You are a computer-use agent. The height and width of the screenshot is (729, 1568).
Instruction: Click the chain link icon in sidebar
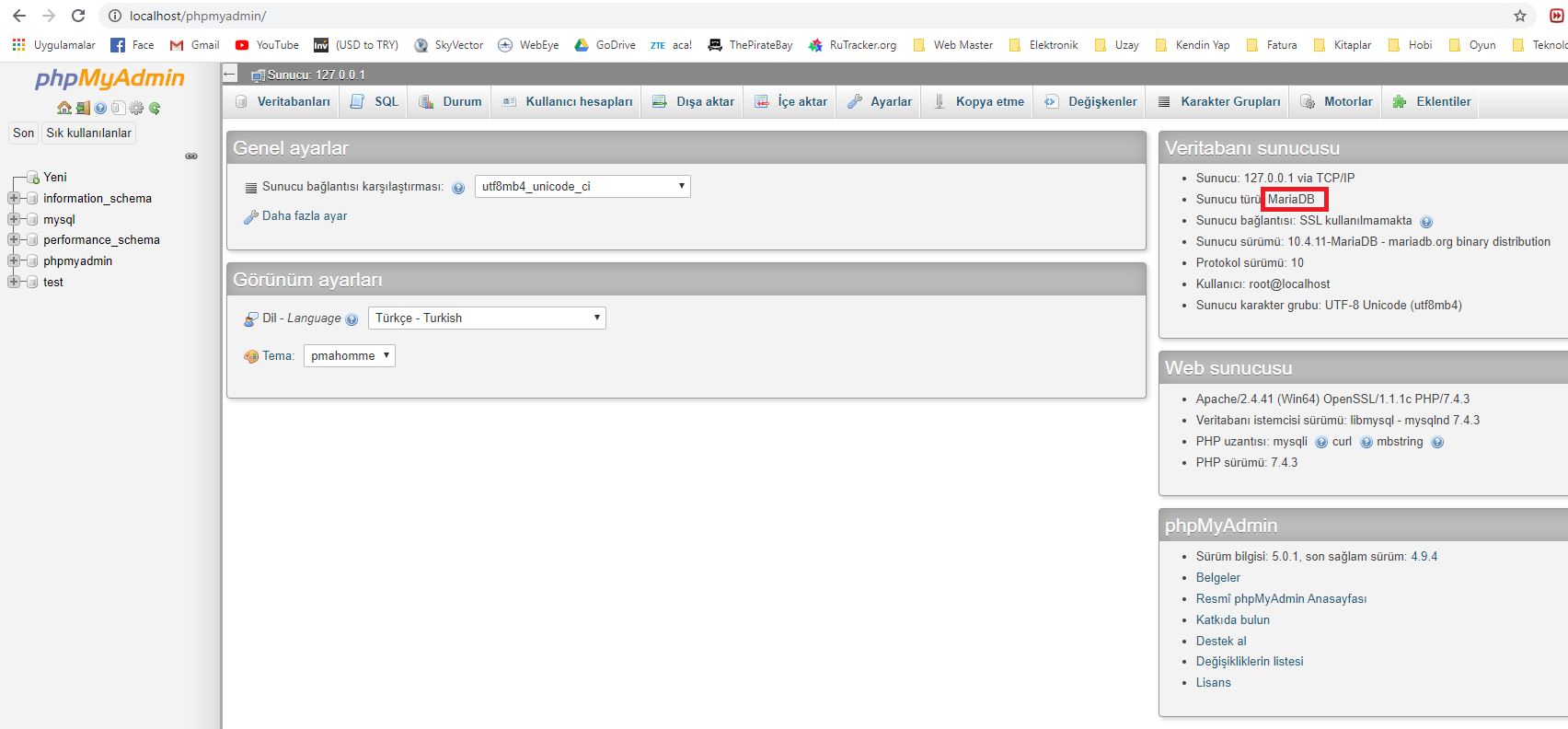pos(191,156)
